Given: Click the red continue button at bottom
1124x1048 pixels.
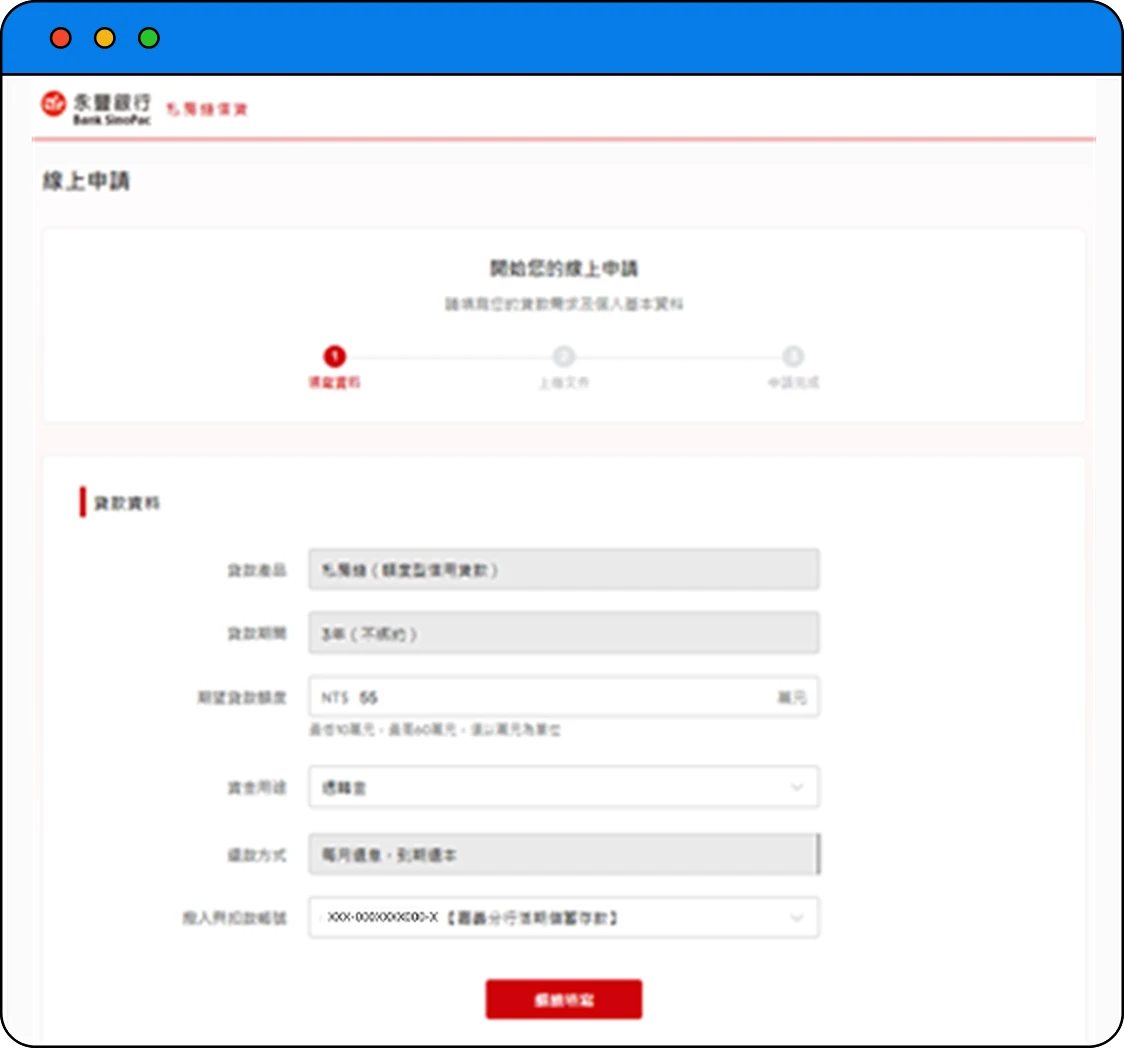Looking at the screenshot, I should pos(564,999).
